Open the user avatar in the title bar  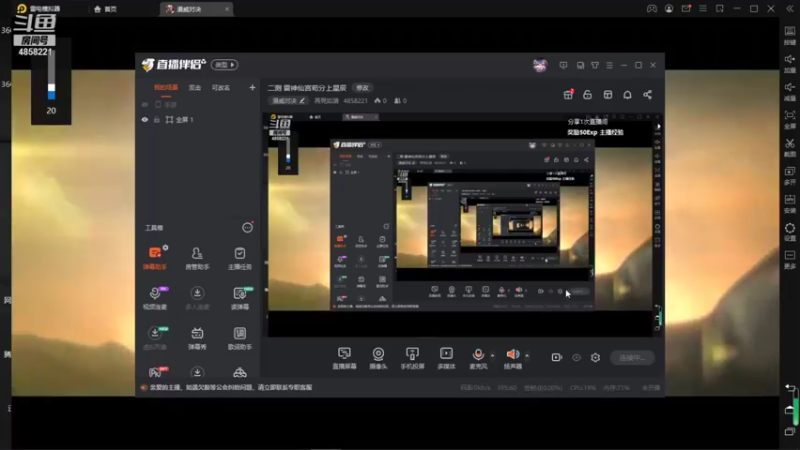[540, 65]
